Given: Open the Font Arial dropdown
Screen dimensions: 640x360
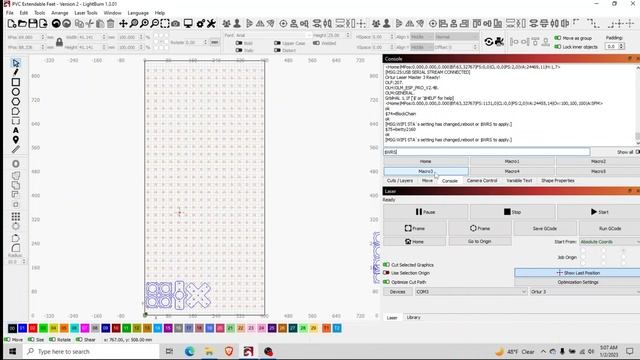Looking at the screenshot, I should 273,36.
